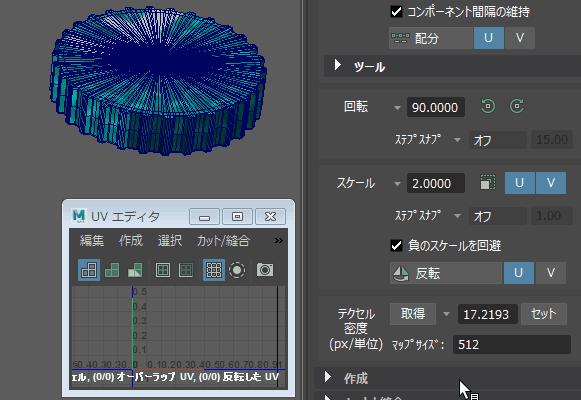This screenshot has width=581, height=400.
Task: Open 選択 menu in UV エディタ
Action: click(x=170, y=241)
